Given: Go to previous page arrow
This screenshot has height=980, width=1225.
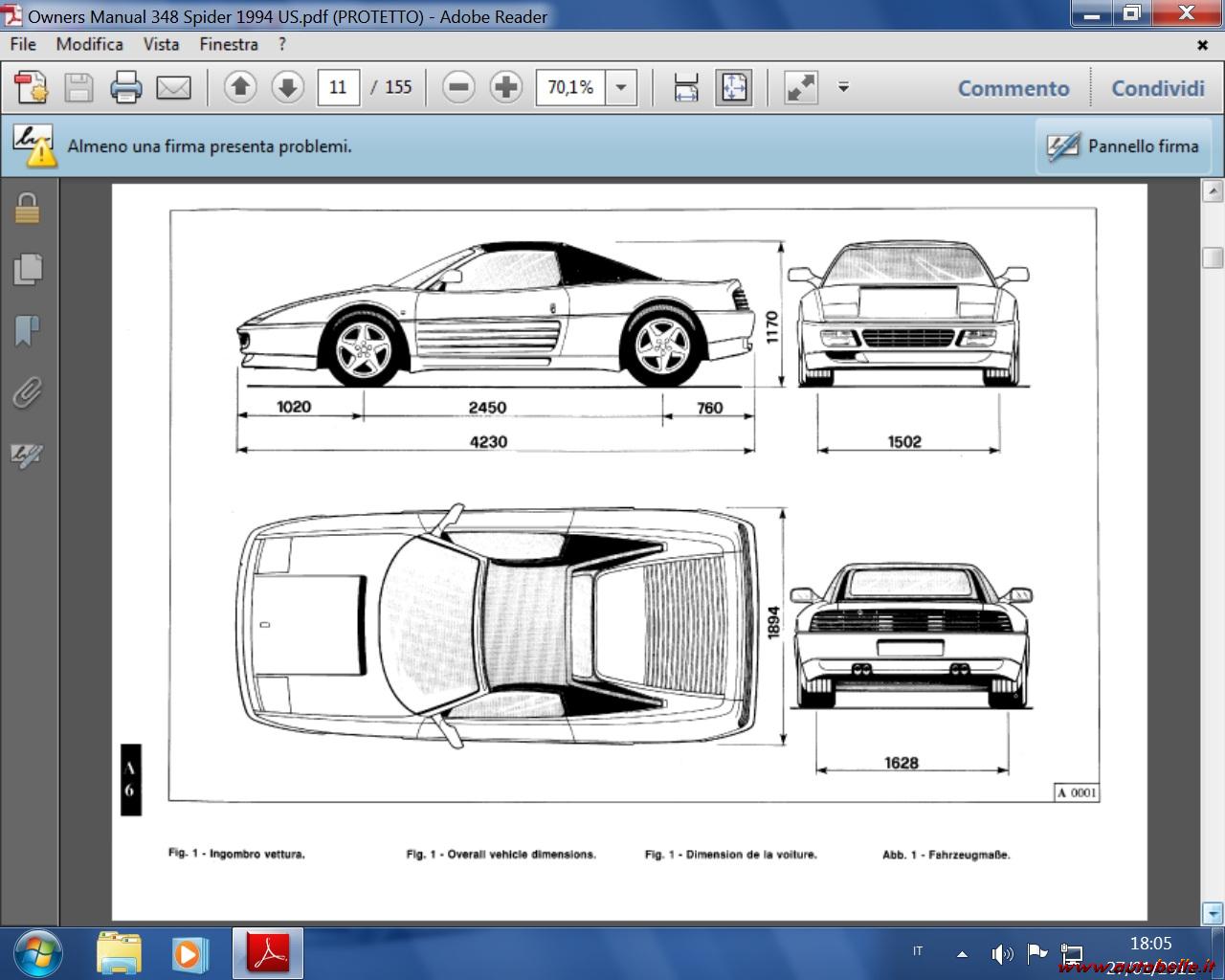Looking at the screenshot, I should 240,88.
